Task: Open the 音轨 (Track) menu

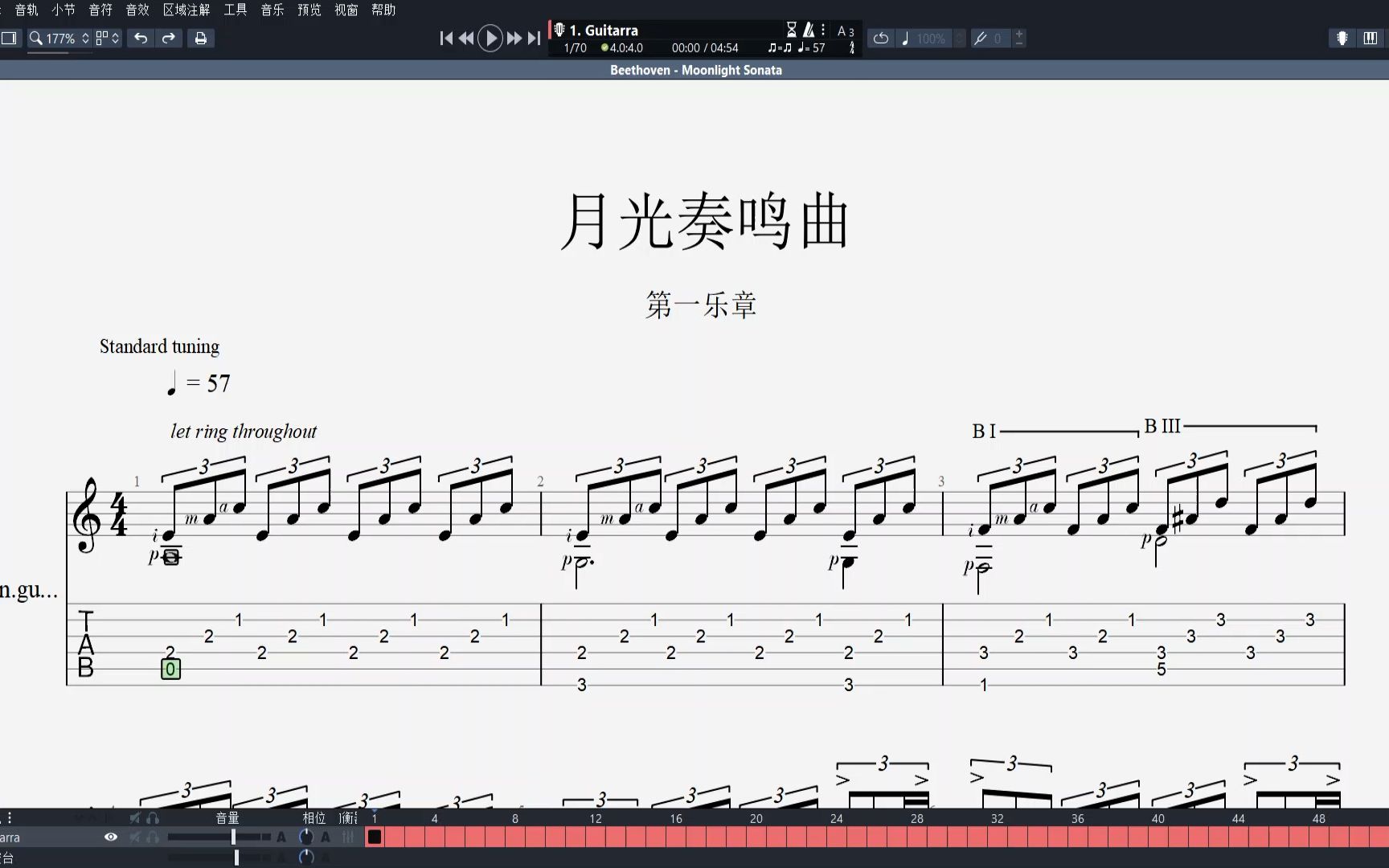Action: pos(27,10)
